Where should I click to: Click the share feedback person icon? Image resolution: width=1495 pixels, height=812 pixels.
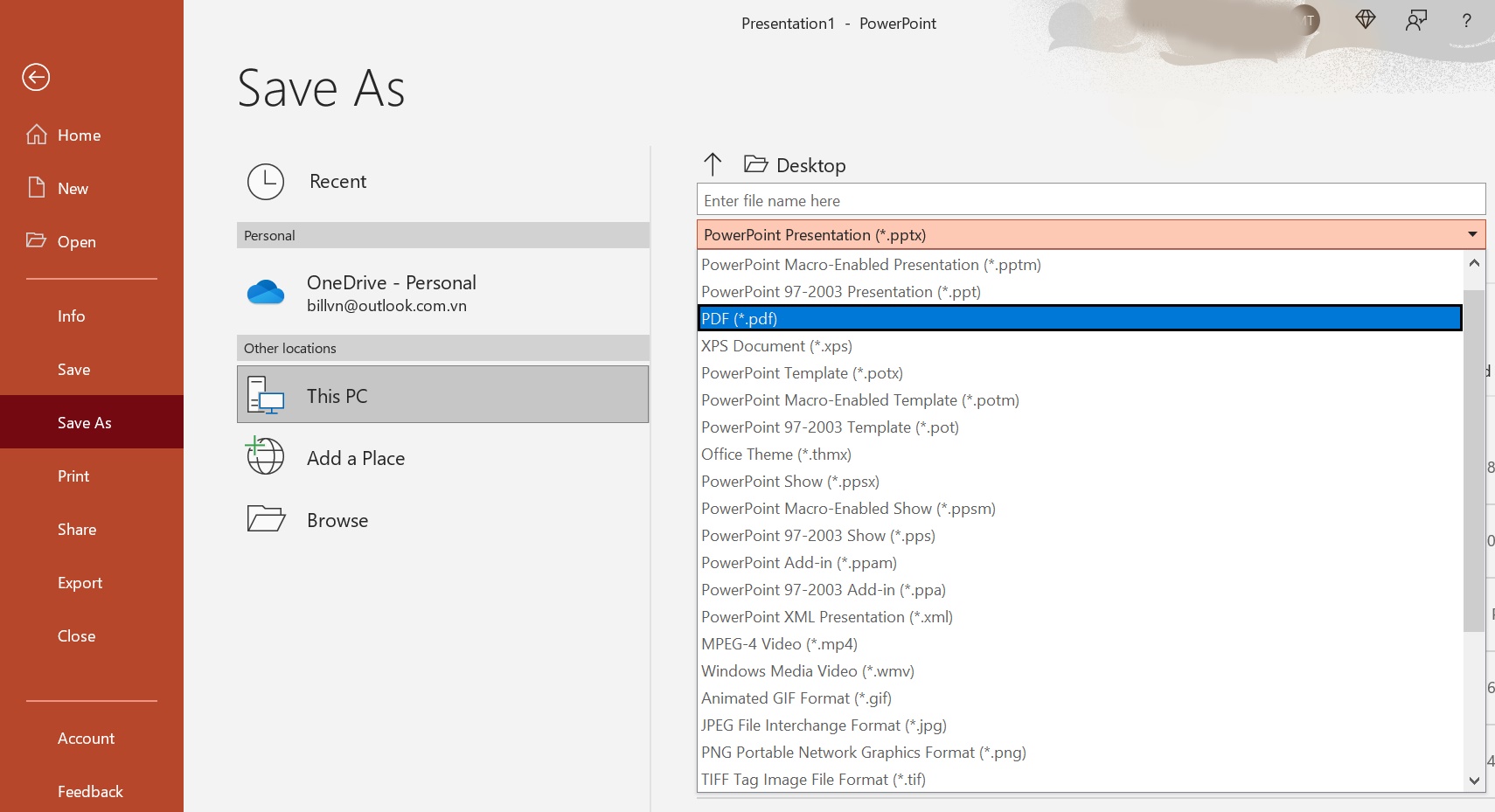click(1416, 20)
